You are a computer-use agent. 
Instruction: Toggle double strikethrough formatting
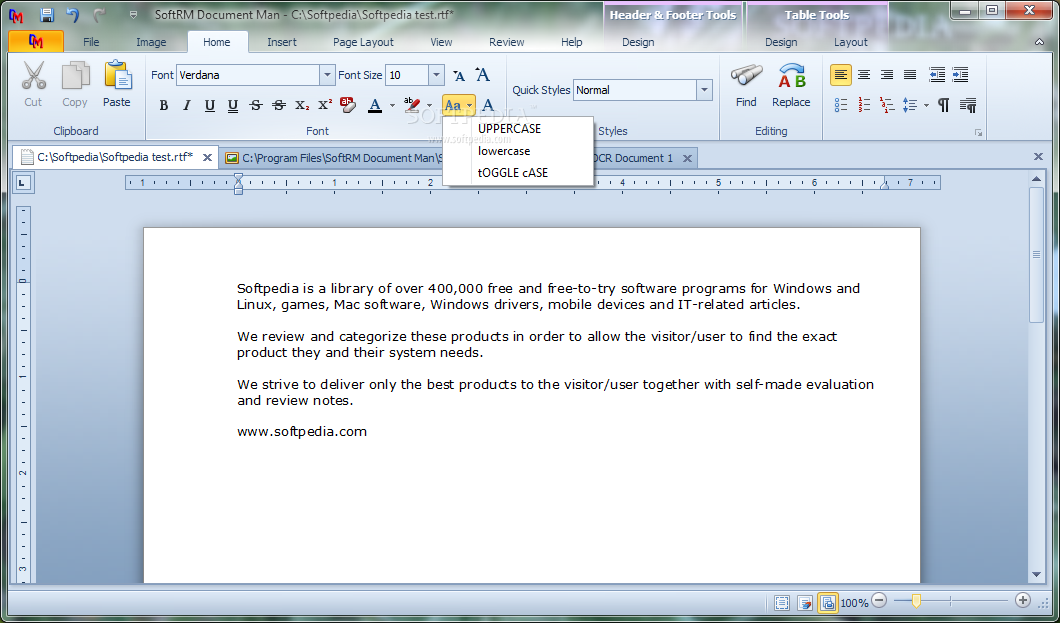tap(279, 105)
